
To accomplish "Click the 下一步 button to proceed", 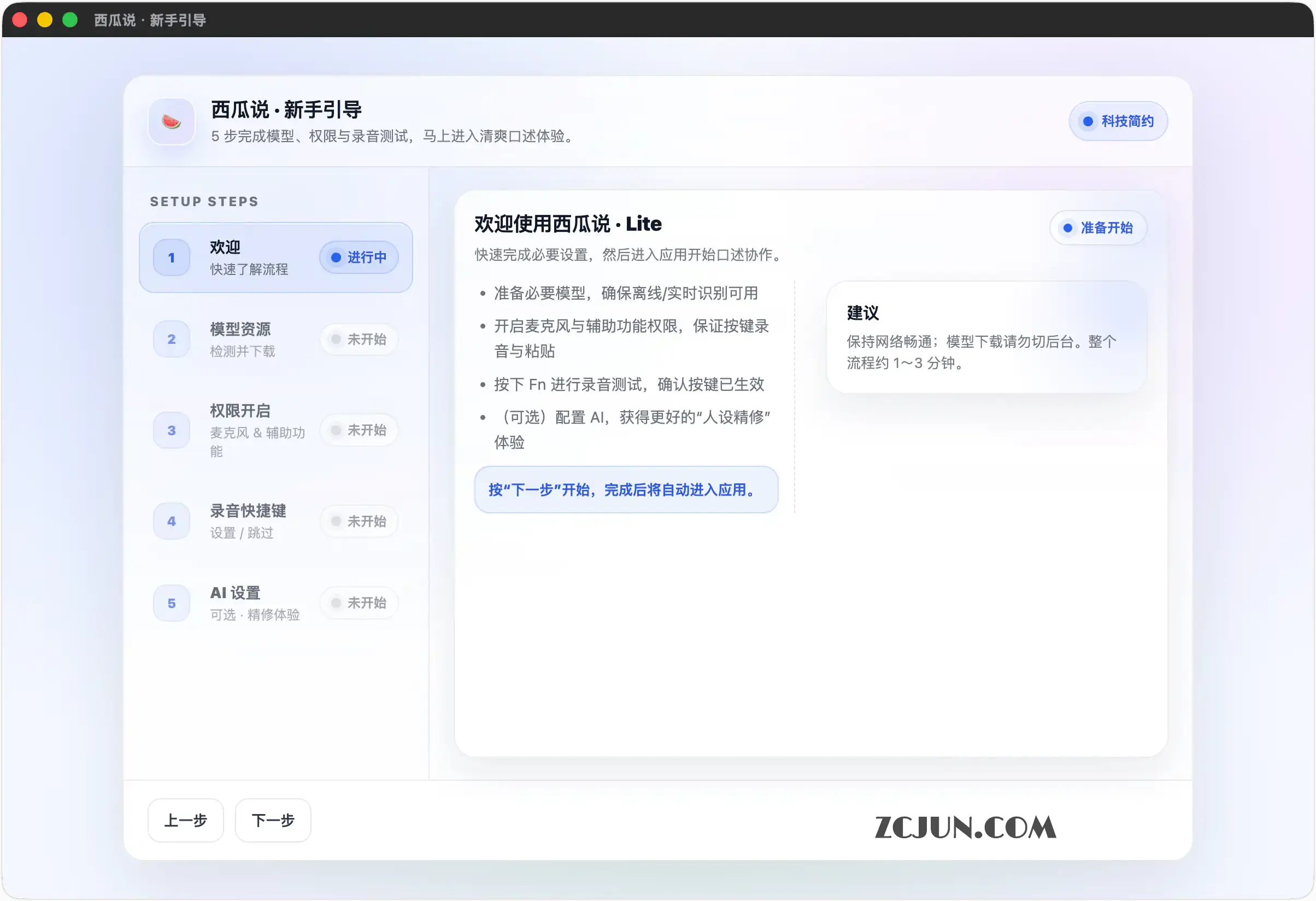I will (272, 820).
